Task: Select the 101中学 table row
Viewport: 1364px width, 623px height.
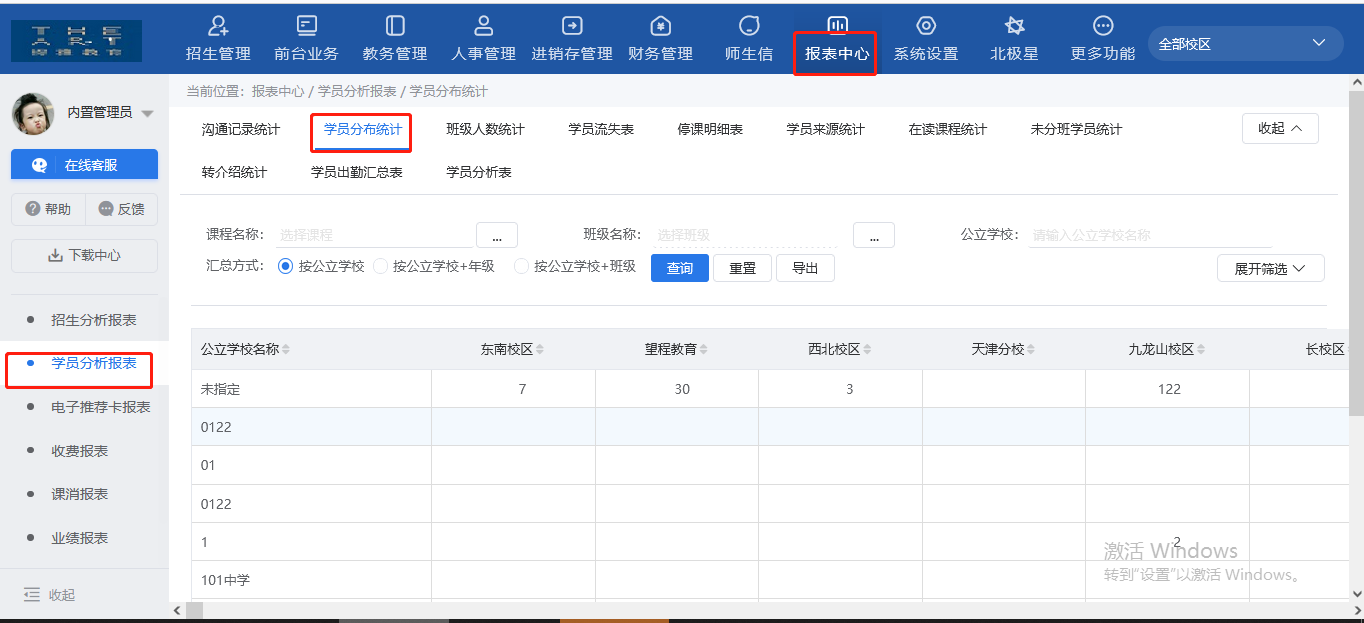Action: point(770,580)
